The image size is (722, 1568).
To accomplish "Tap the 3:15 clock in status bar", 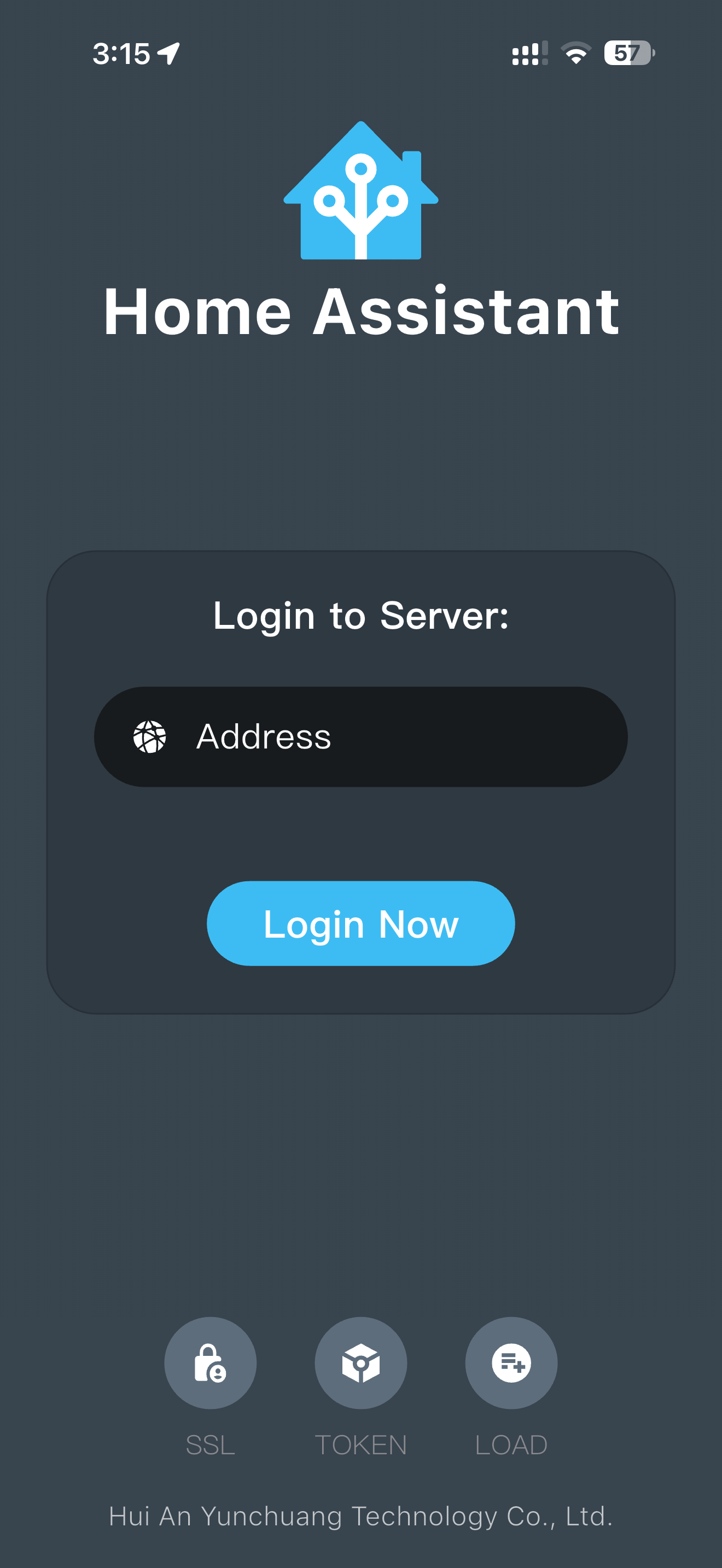I will [121, 54].
